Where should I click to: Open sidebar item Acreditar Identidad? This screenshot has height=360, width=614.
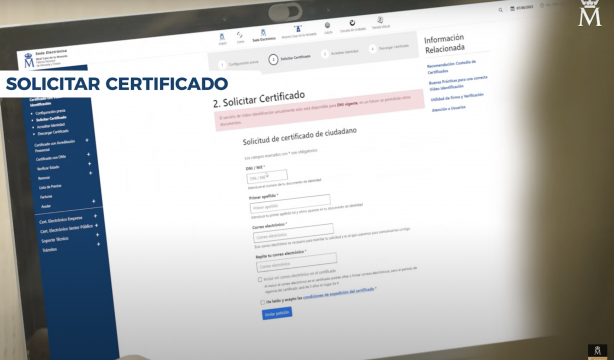(51, 126)
